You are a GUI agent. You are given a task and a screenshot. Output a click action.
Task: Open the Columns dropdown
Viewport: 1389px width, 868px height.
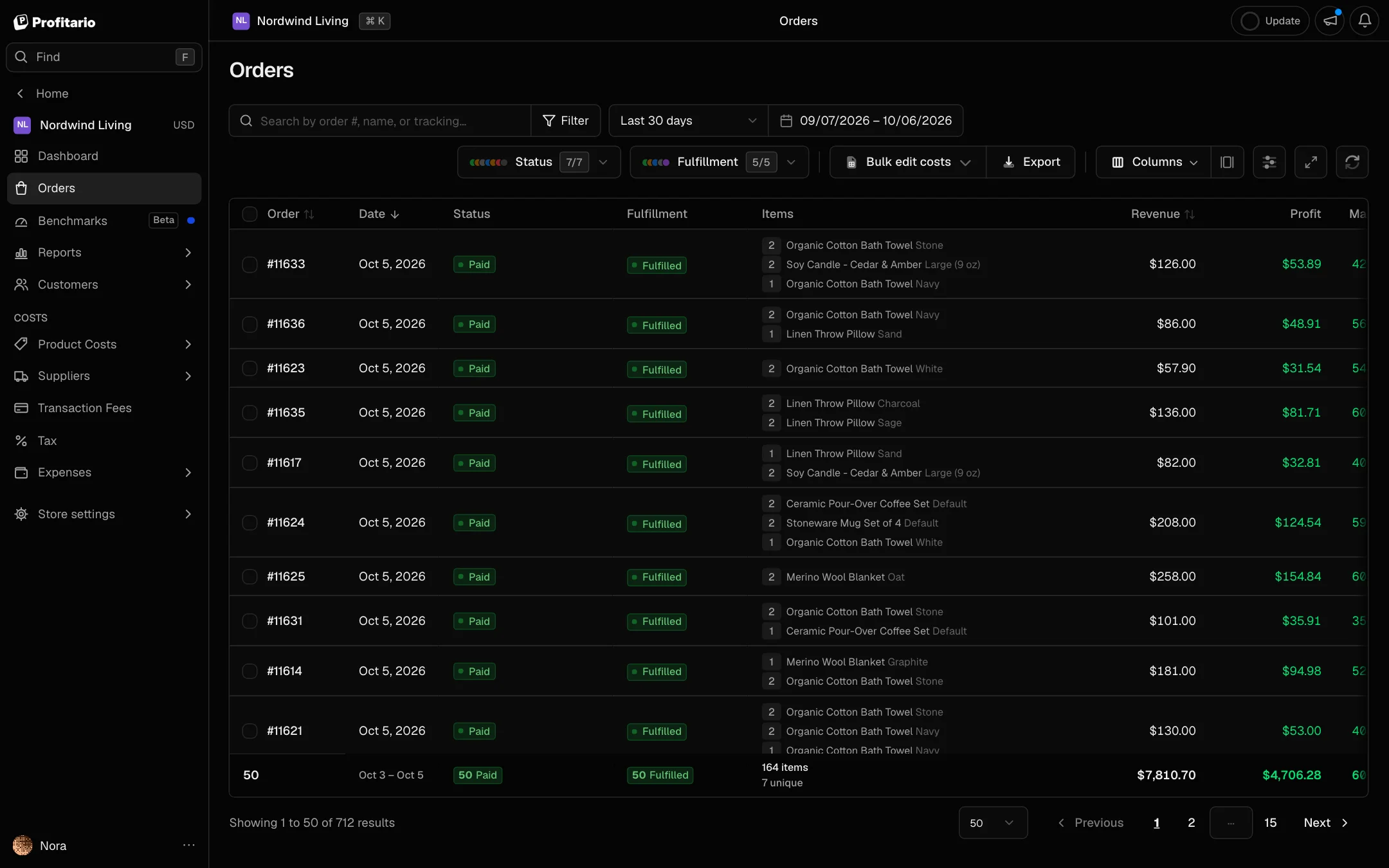point(1154,162)
